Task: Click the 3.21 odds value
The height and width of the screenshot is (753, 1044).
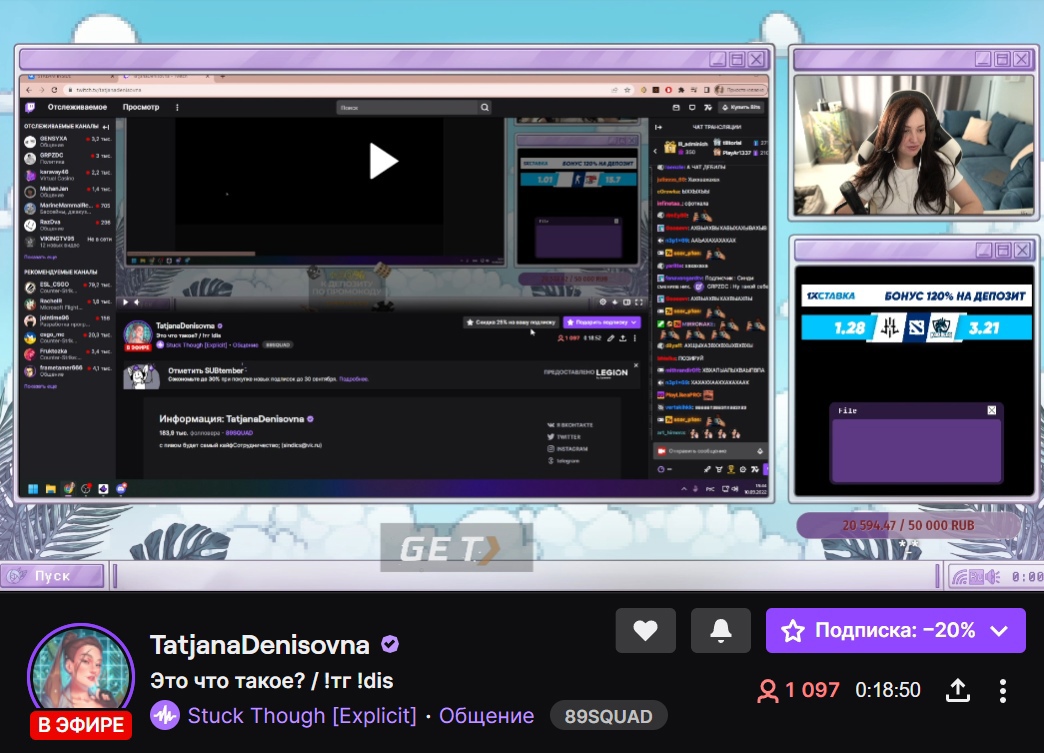Action: pos(984,328)
